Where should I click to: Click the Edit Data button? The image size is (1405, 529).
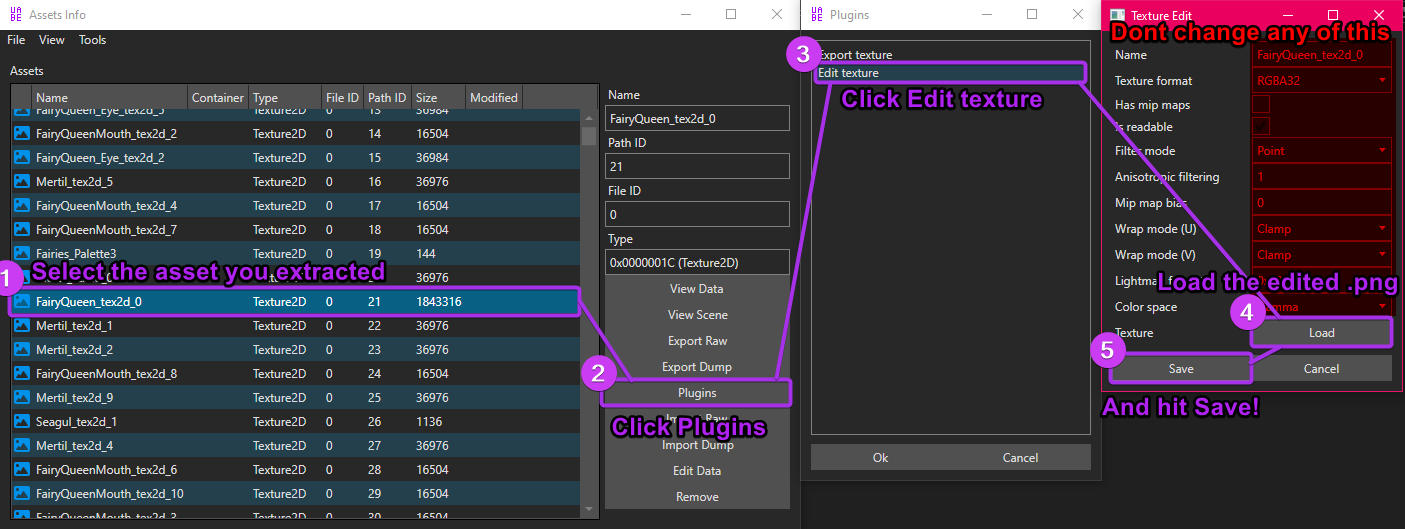(x=697, y=471)
